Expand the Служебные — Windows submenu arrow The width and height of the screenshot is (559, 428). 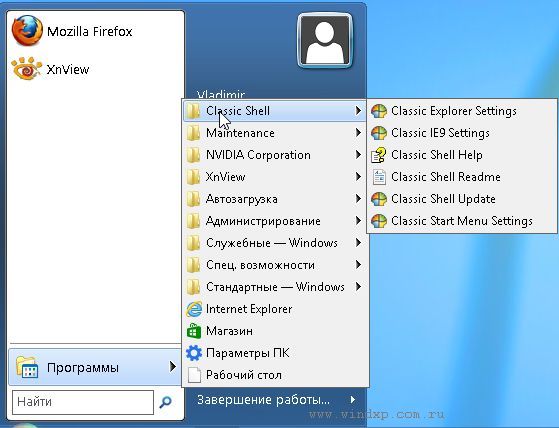358,243
